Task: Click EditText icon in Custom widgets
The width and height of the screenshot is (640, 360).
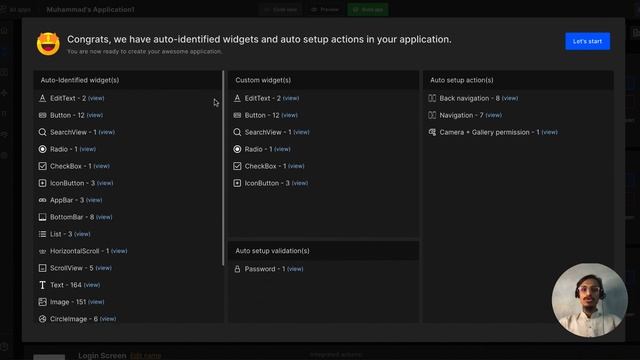Action: 237,98
